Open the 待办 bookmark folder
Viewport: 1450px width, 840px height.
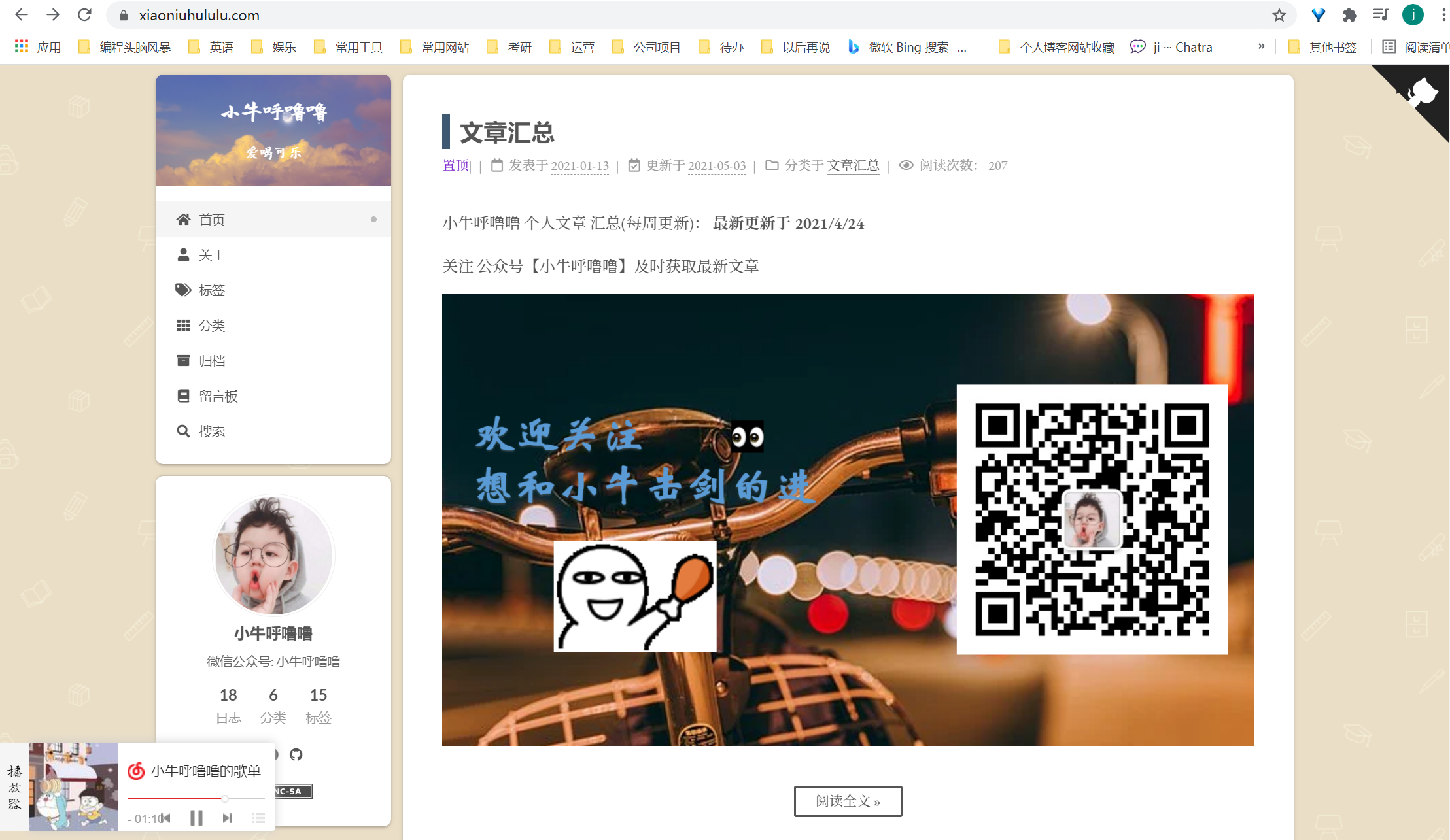721,47
